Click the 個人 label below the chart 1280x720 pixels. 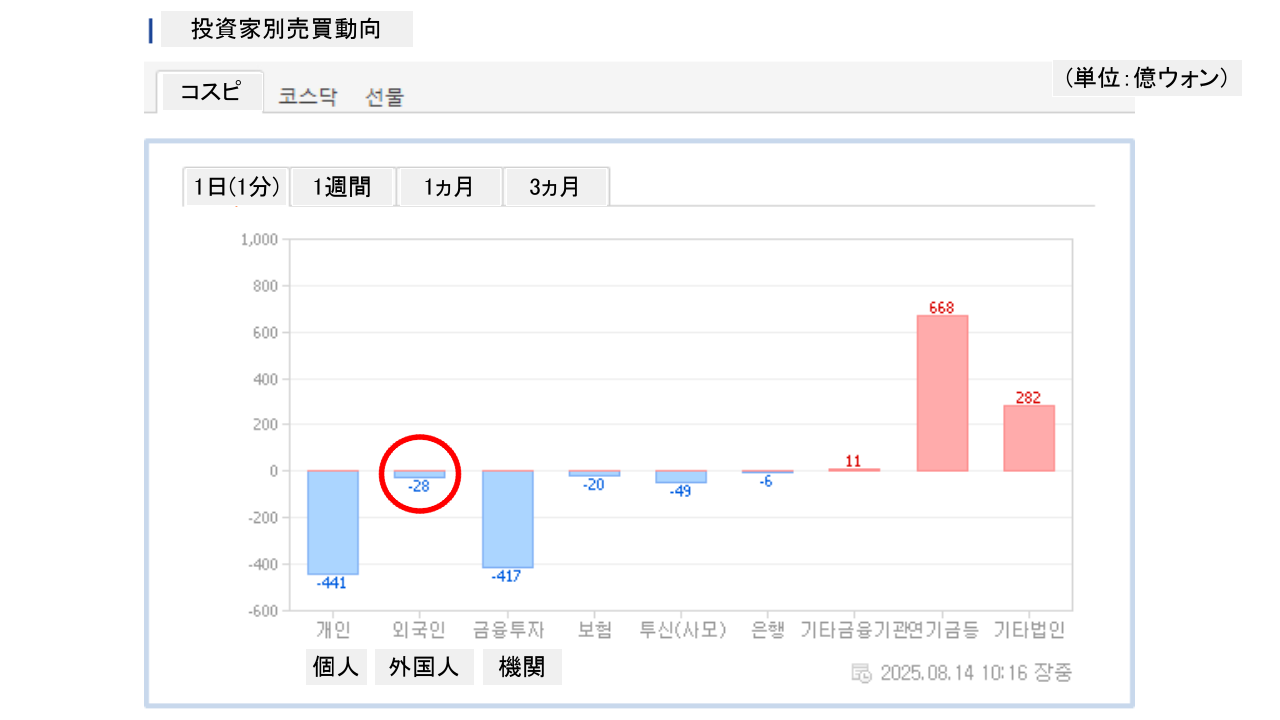[x=336, y=667]
